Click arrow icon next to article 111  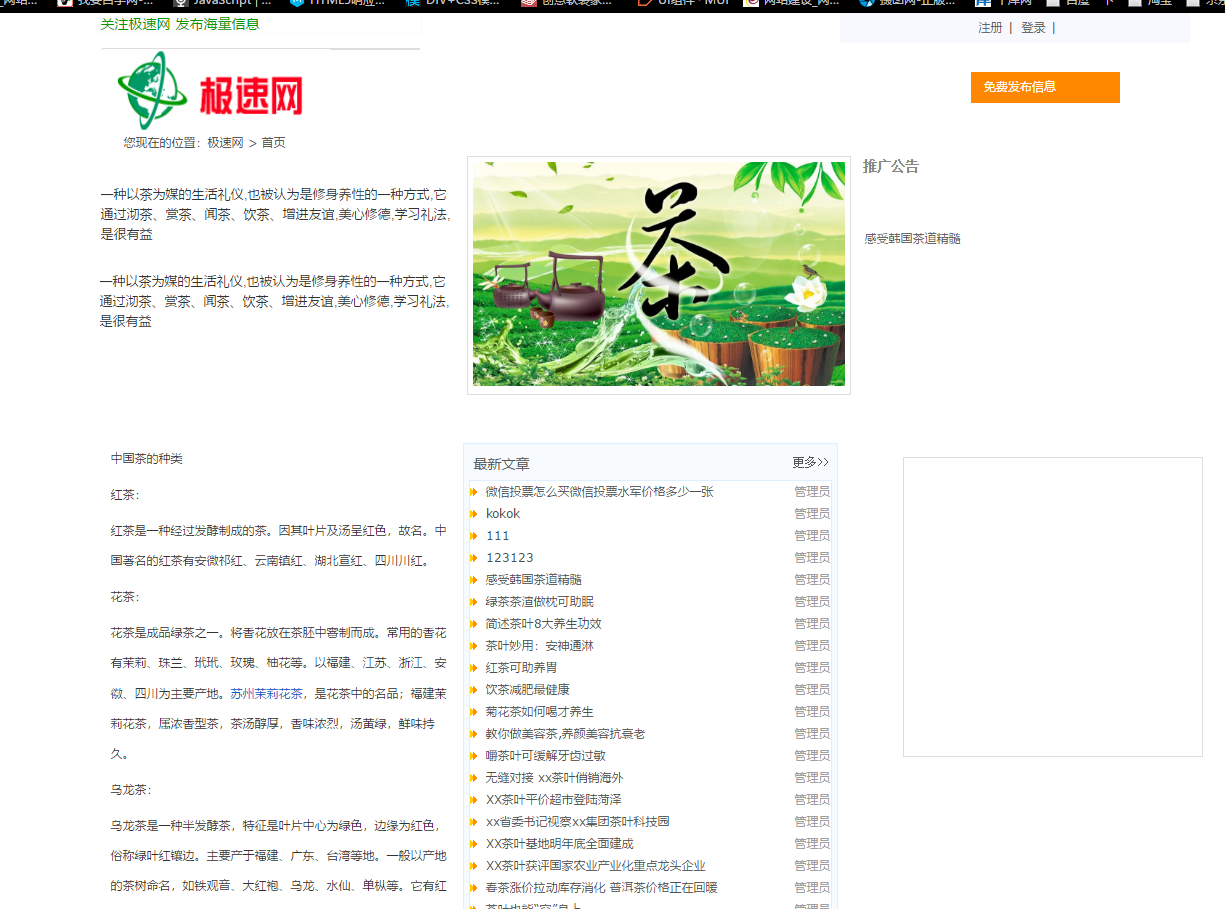[x=474, y=536]
